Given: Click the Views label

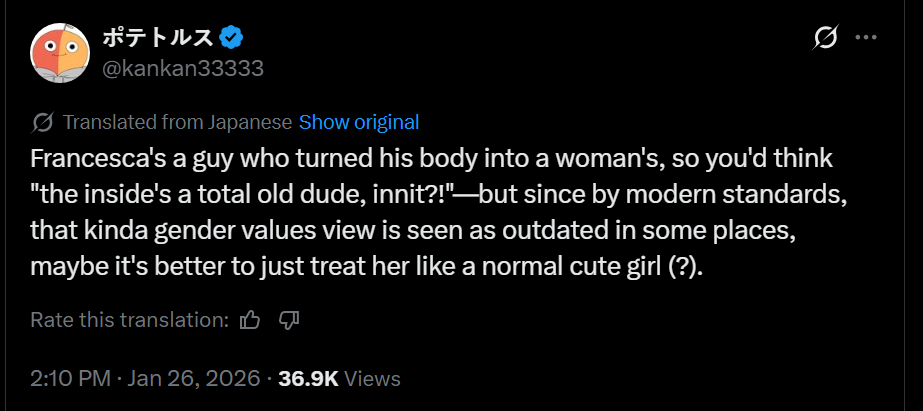Looking at the screenshot, I should tap(372, 379).
